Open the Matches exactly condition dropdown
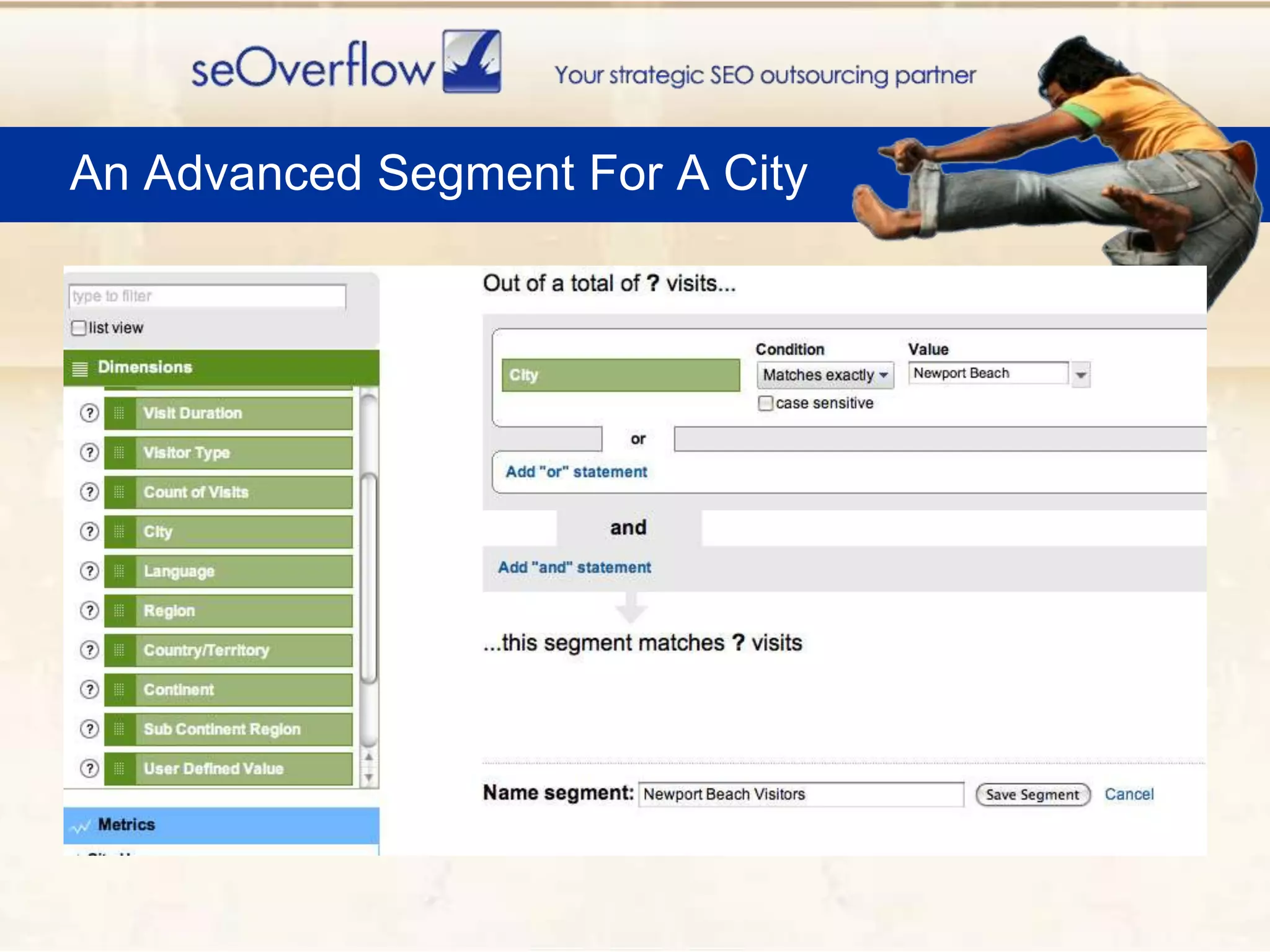 [825, 375]
